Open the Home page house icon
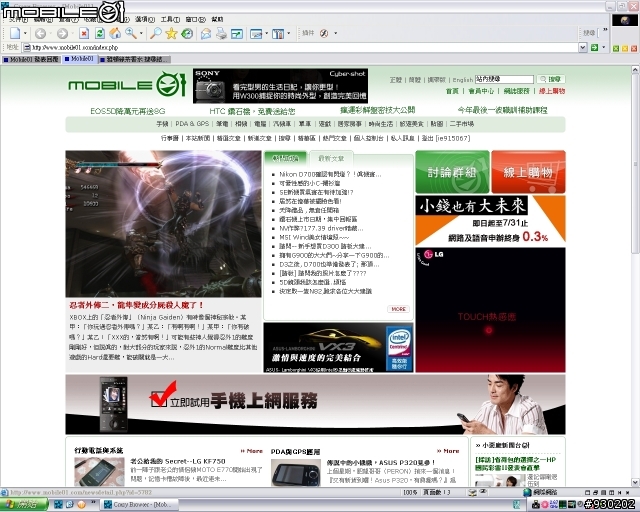The image size is (640, 512). (115, 33)
